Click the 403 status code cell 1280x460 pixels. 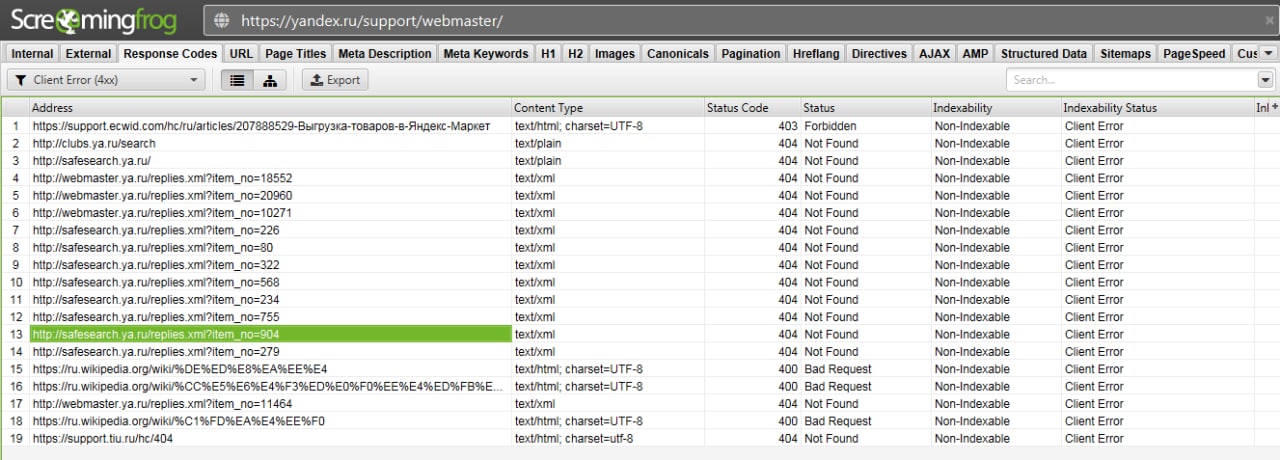751,126
